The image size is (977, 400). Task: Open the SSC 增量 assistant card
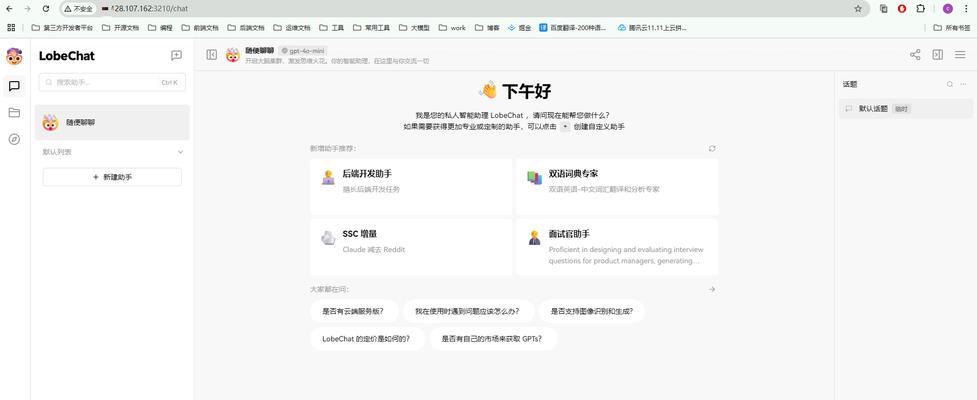(x=411, y=246)
